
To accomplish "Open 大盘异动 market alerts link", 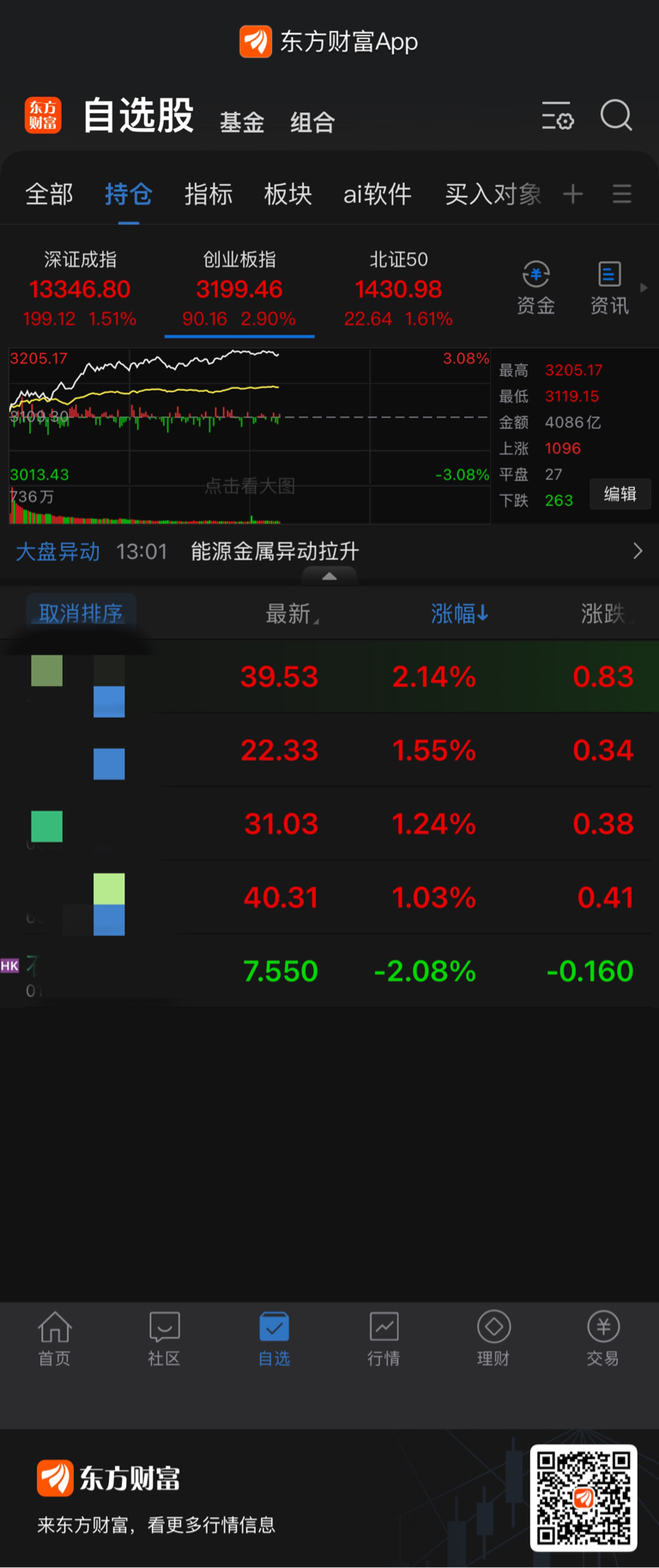I will coord(57,551).
